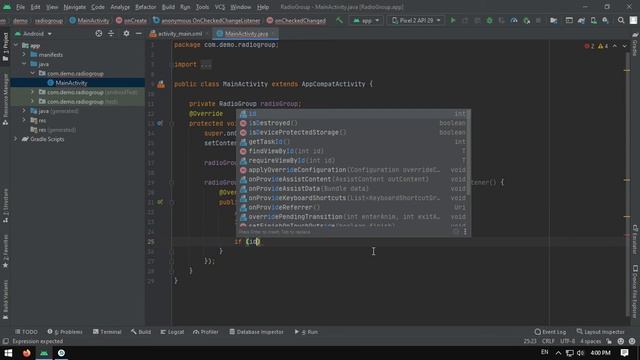Open the Profiler tool window
The image size is (640, 360).
pos(206,332)
